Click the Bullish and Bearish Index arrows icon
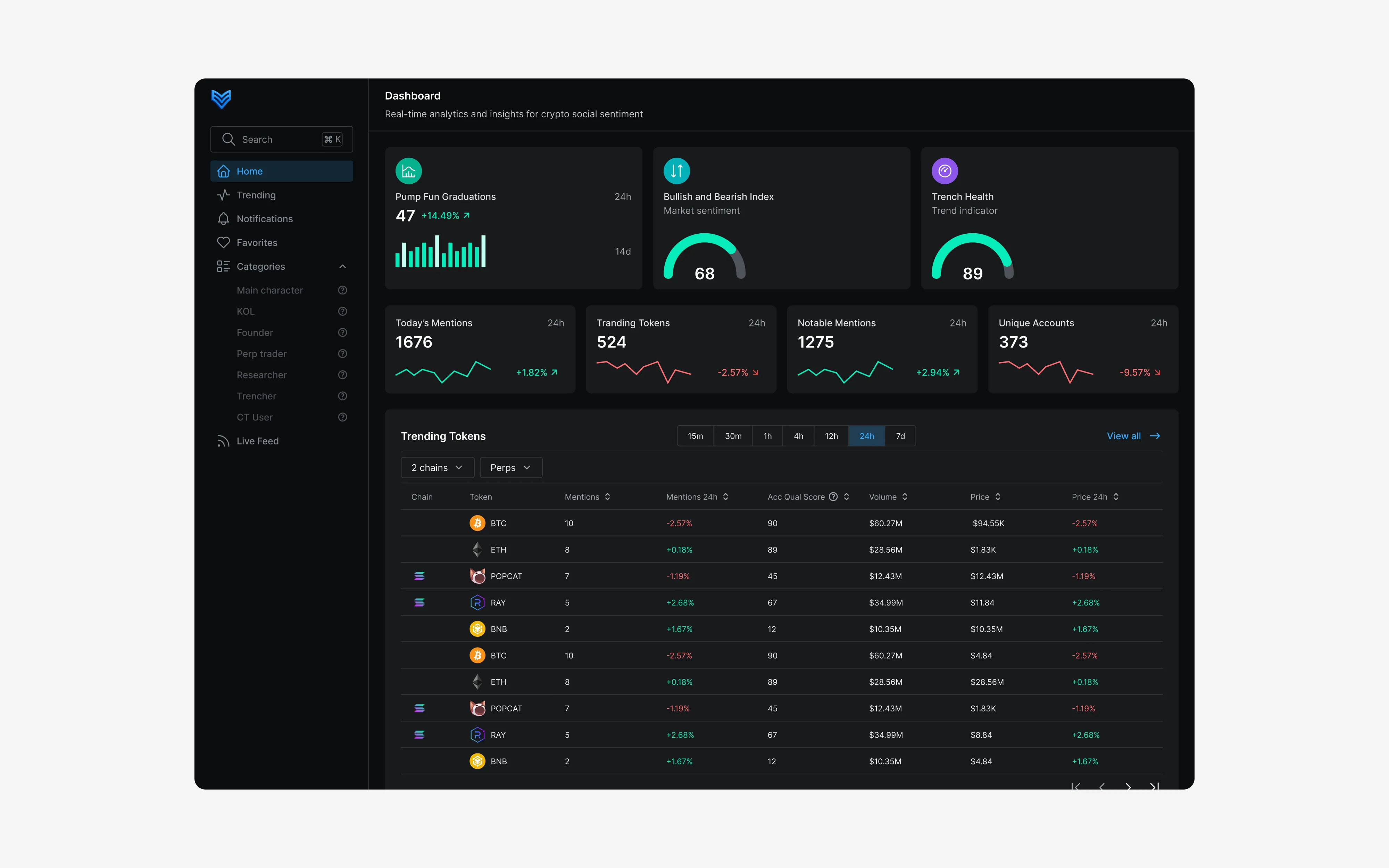The width and height of the screenshot is (1389, 868). tap(677, 171)
